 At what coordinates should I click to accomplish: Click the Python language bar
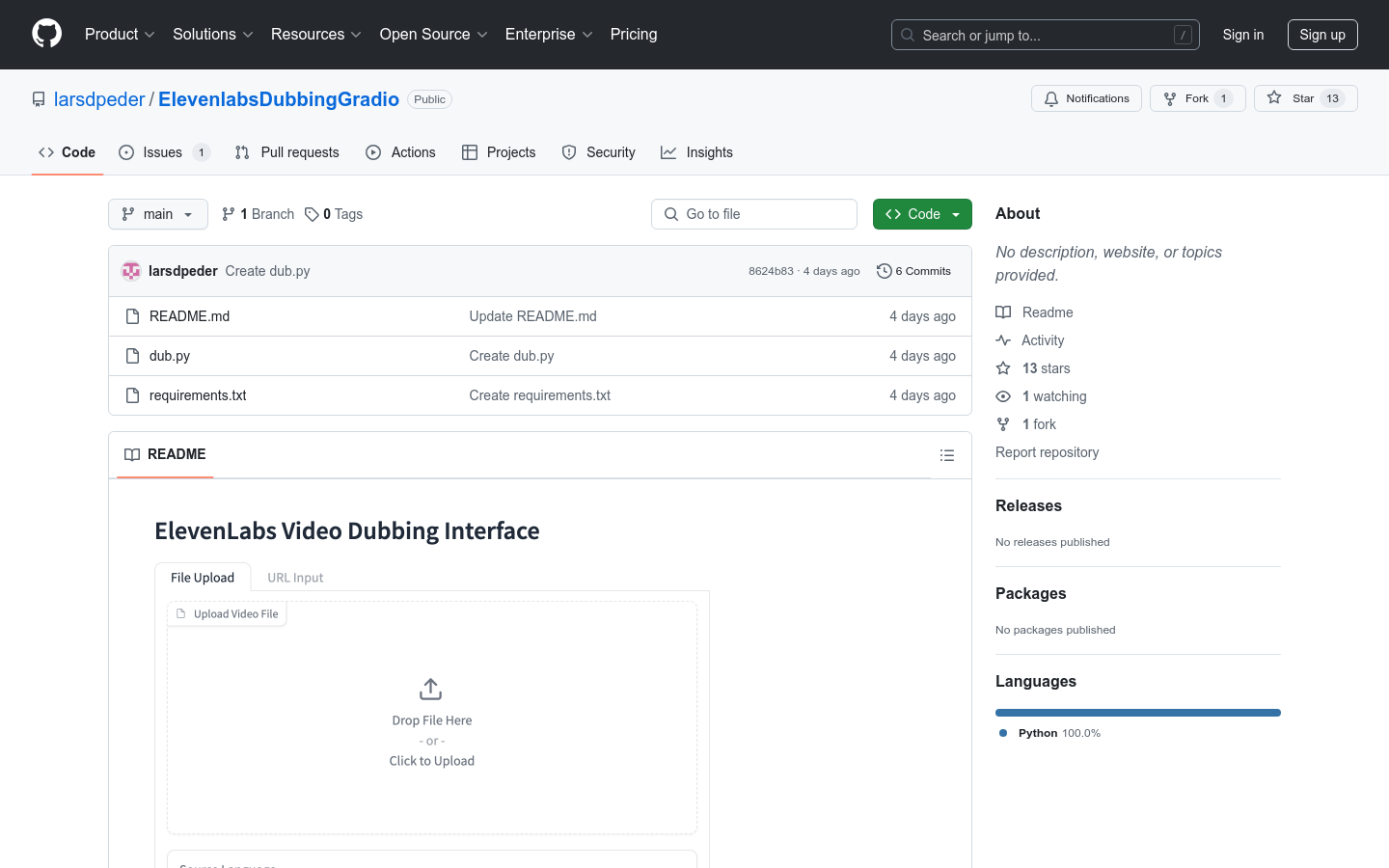pyautogui.click(x=1138, y=713)
